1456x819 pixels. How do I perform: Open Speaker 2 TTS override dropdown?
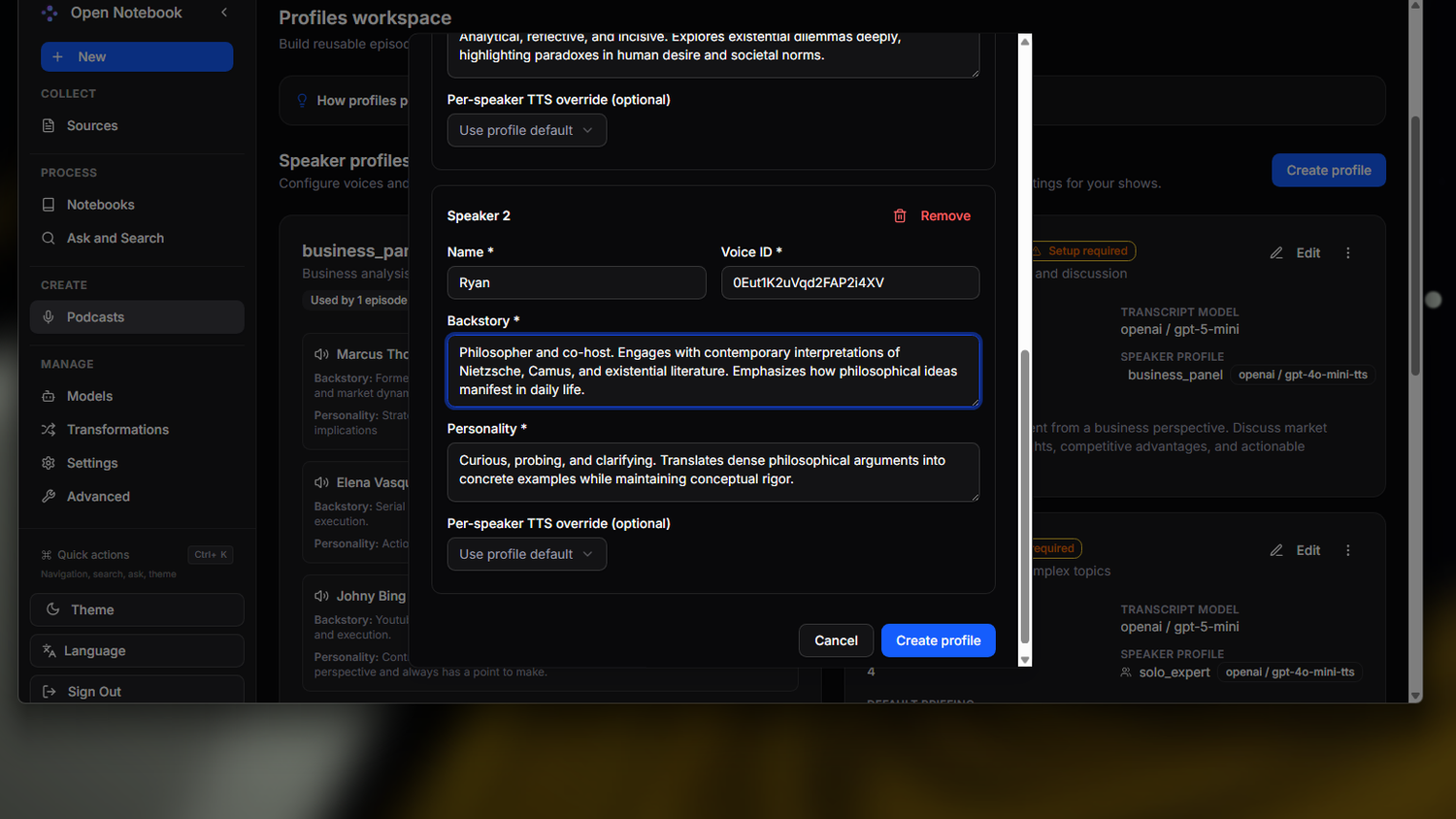(527, 554)
